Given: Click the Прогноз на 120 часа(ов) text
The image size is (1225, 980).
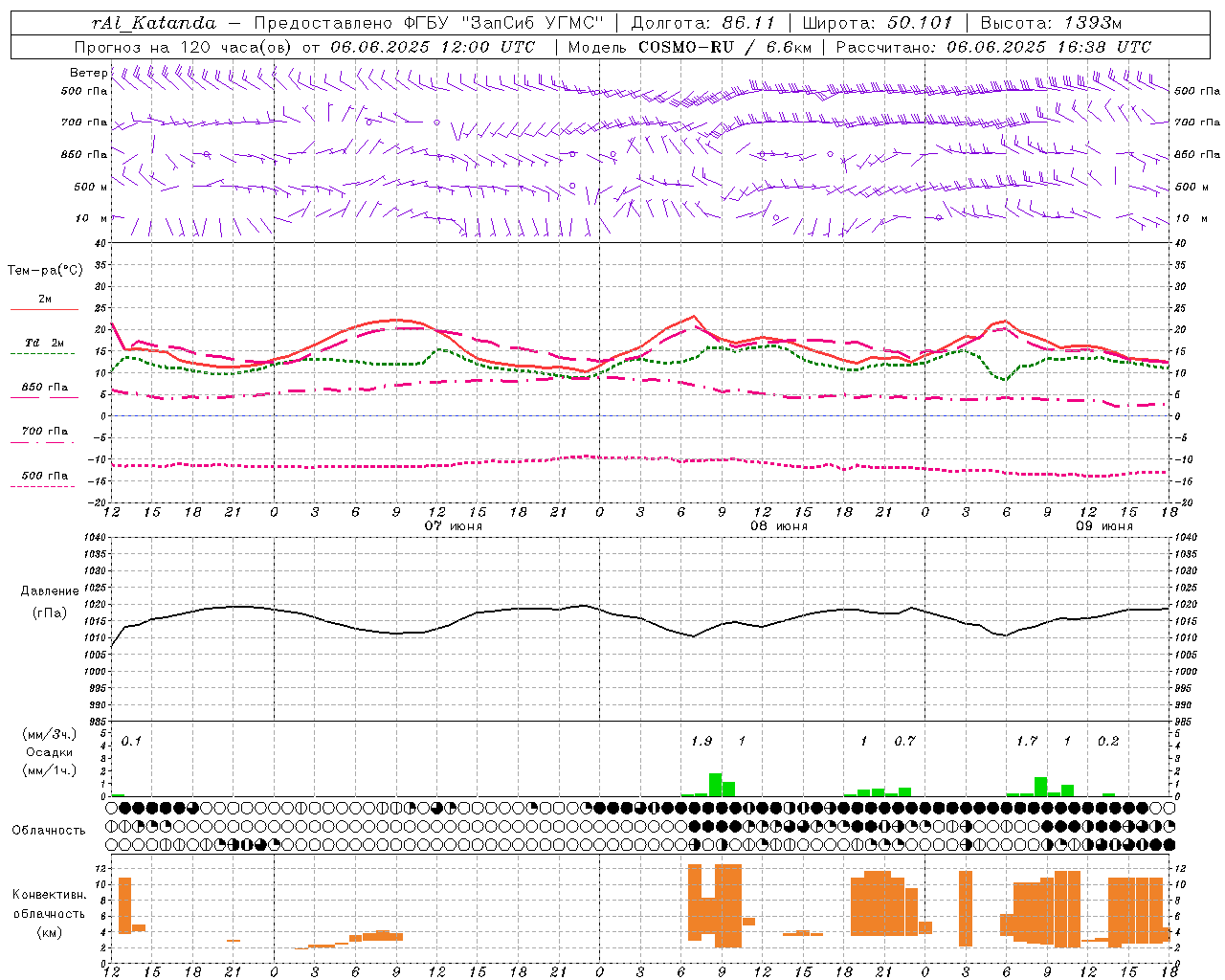Looking at the screenshot, I should [x=184, y=47].
